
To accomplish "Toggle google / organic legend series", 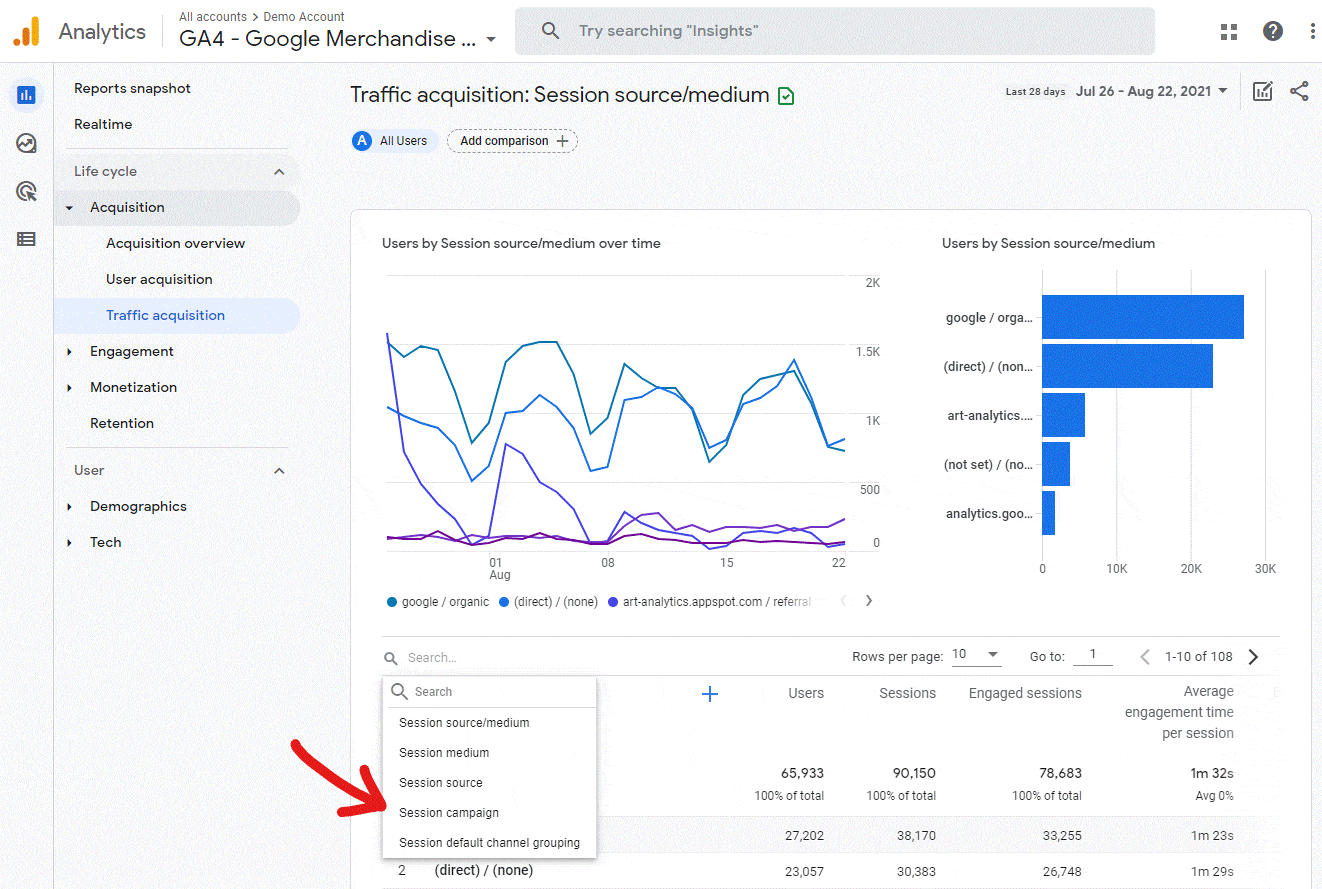I will (438, 602).
